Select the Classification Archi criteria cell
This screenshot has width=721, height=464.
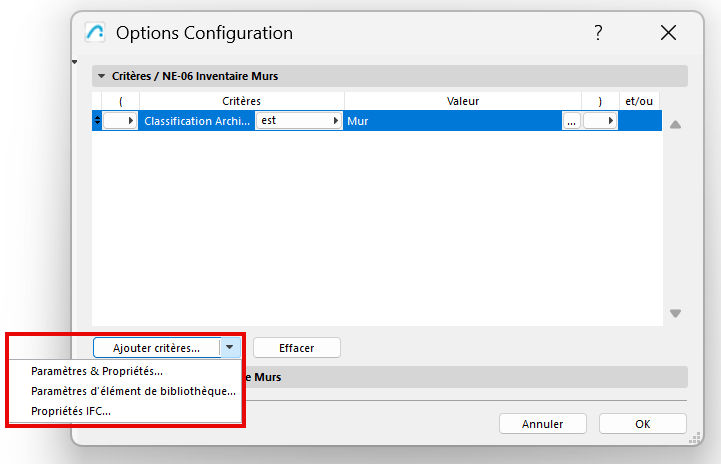pyautogui.click(x=196, y=120)
